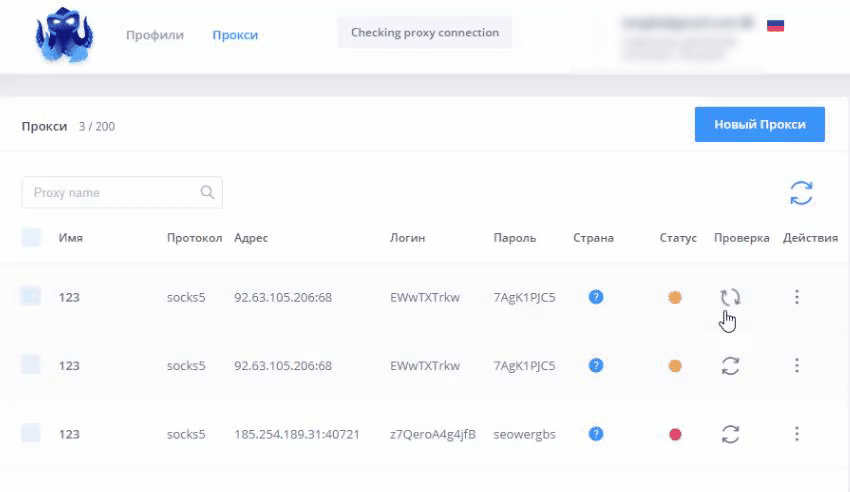
Task: Open actions menu of 185.254.189.31:40721 row
Action: pos(796,433)
